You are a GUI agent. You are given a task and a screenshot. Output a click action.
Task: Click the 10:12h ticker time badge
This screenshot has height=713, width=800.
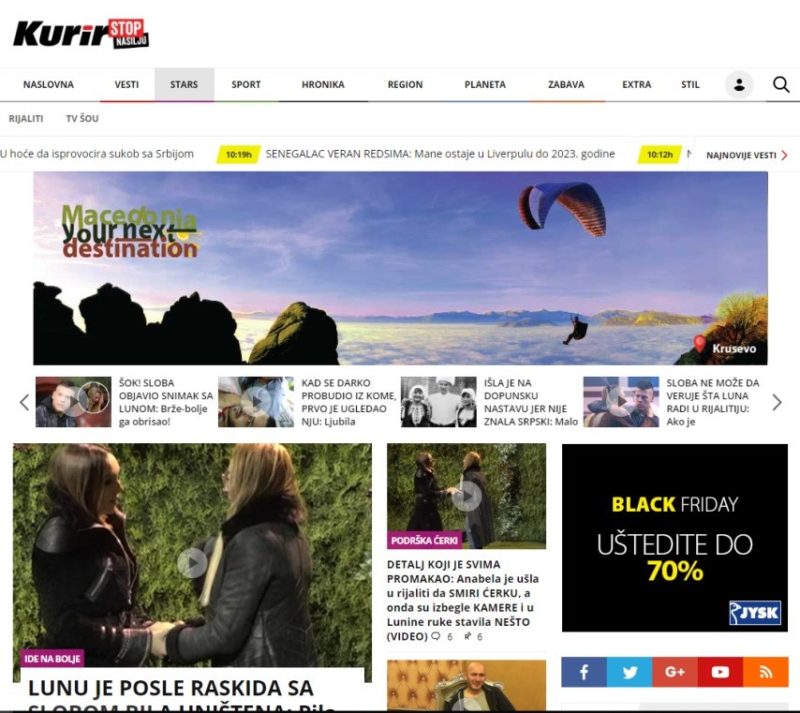pos(660,154)
